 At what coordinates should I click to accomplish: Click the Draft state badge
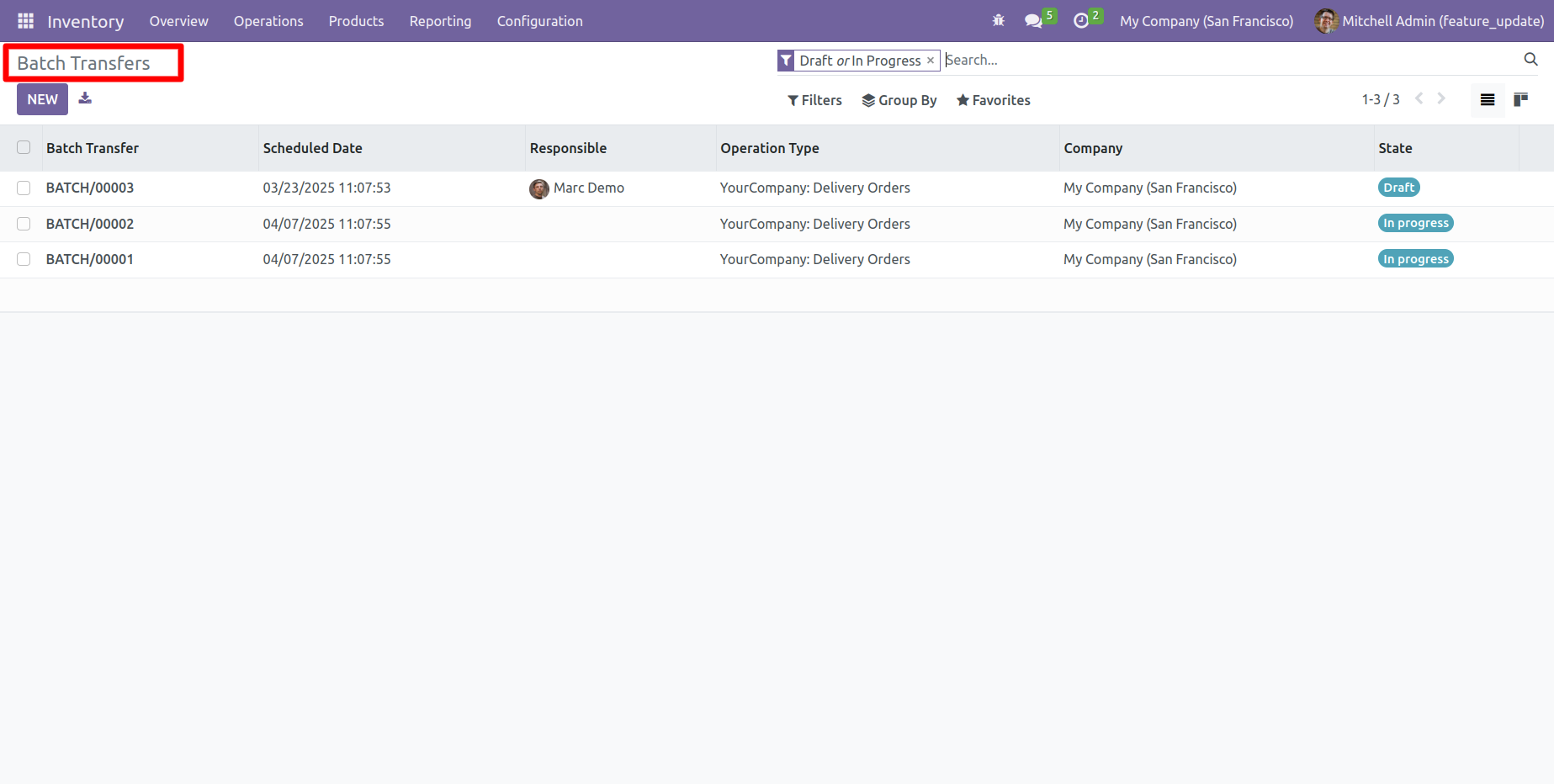click(x=1398, y=188)
